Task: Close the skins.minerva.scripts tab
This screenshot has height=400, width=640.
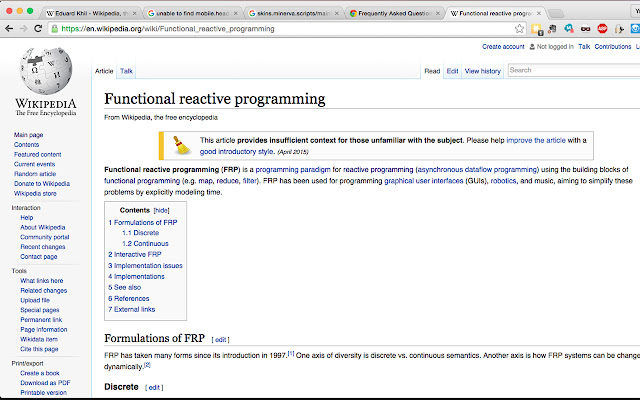Action: (x=336, y=13)
